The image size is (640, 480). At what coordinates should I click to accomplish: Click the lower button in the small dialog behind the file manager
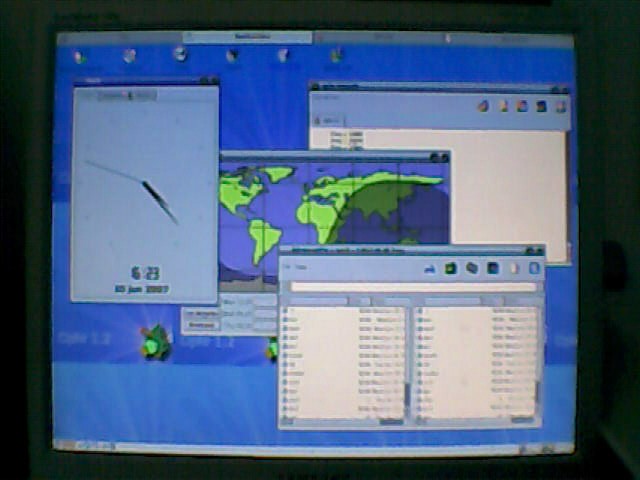pyautogui.click(x=200, y=325)
